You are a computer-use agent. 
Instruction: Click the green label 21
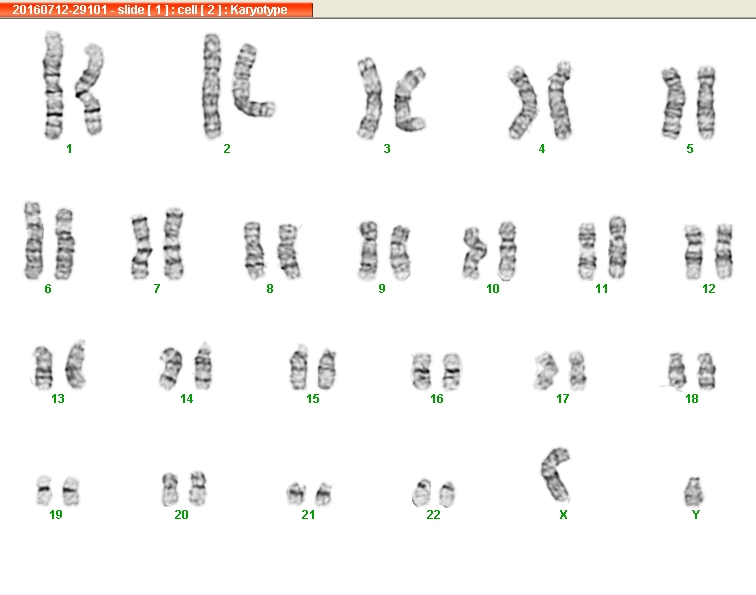[308, 515]
